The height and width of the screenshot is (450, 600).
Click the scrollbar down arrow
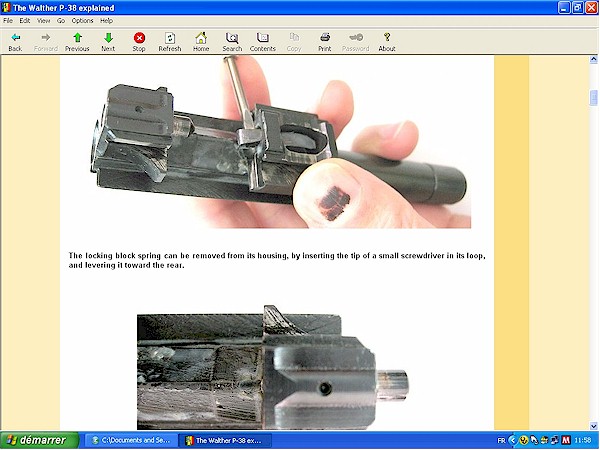[x=593, y=426]
